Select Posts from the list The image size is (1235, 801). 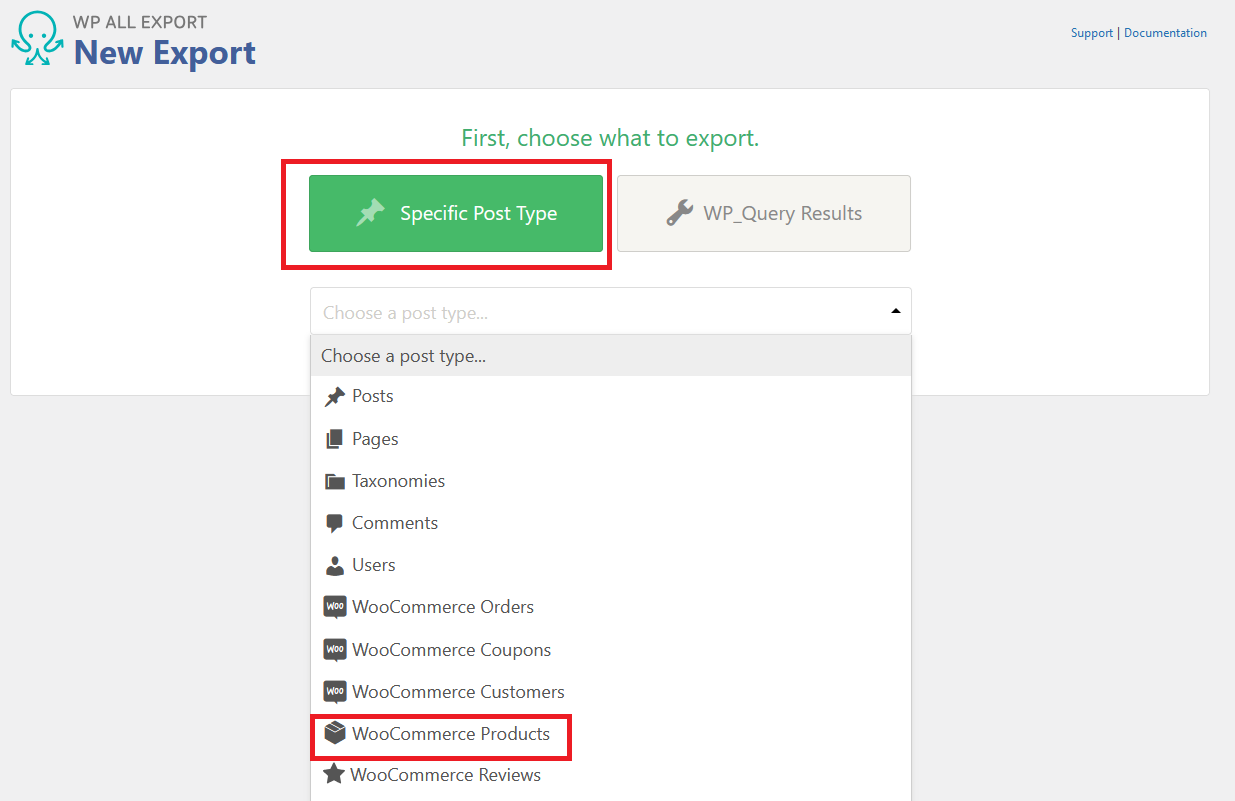pos(611,397)
